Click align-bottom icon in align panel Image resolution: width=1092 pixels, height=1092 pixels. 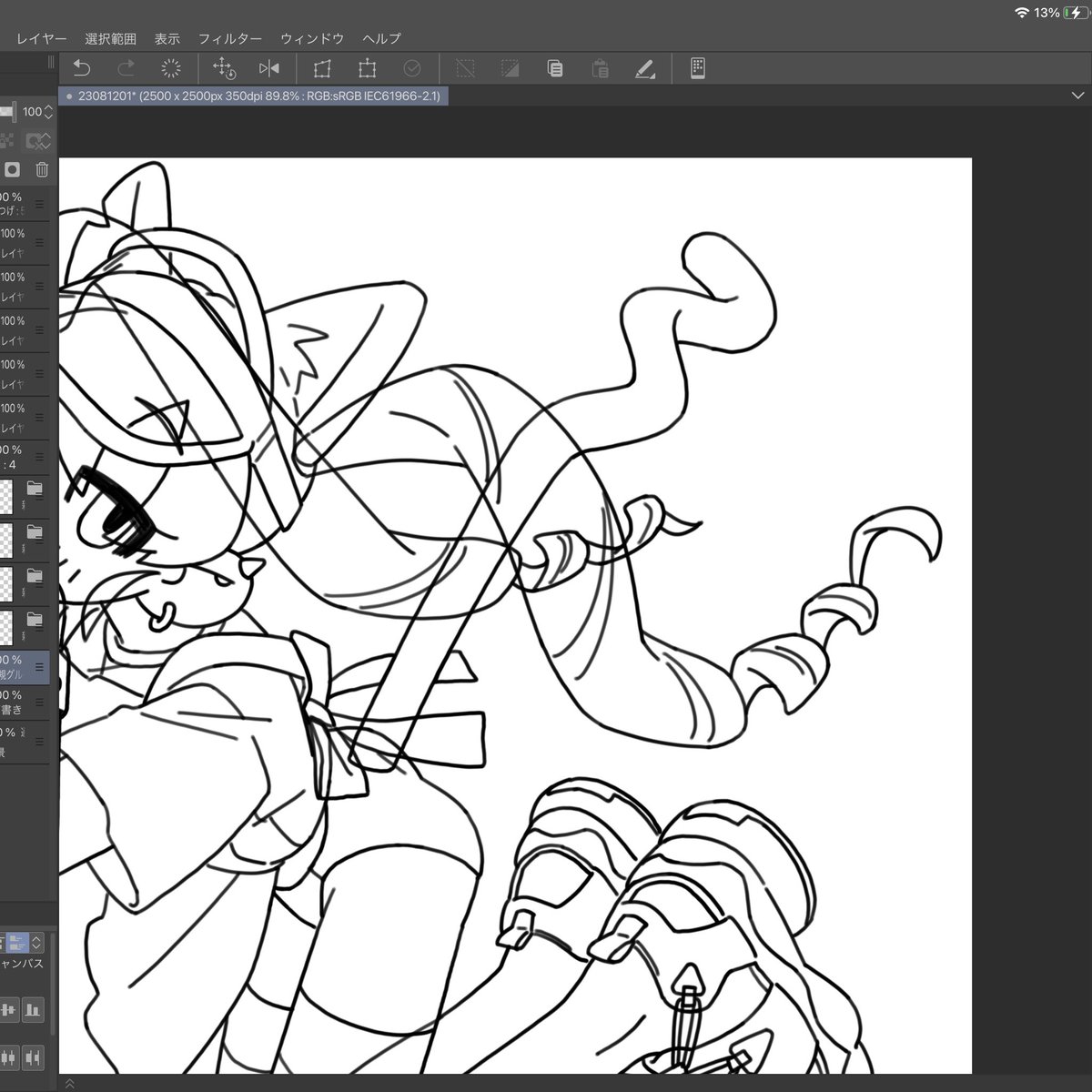point(33,1010)
